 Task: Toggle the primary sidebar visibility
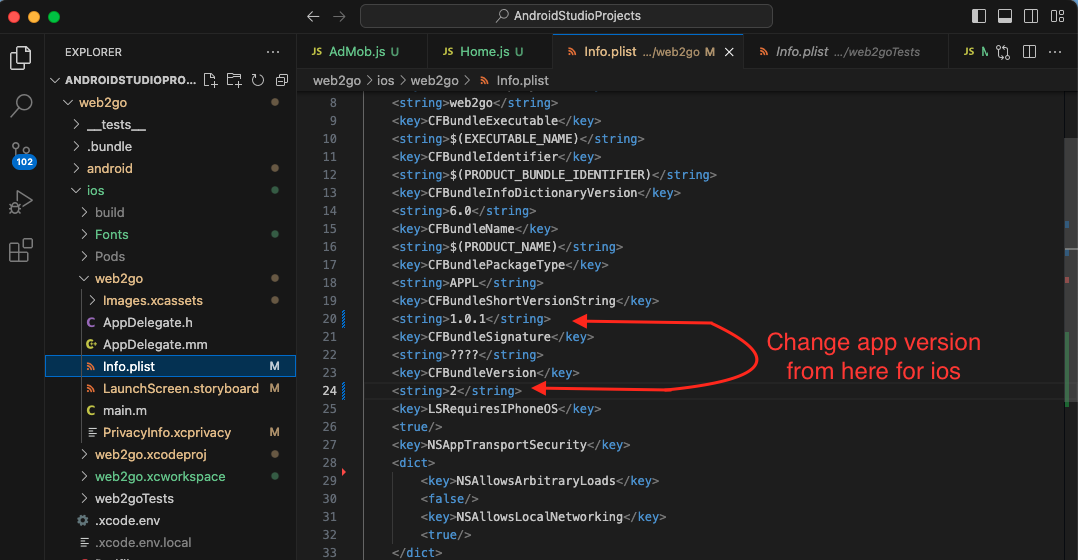click(x=978, y=16)
